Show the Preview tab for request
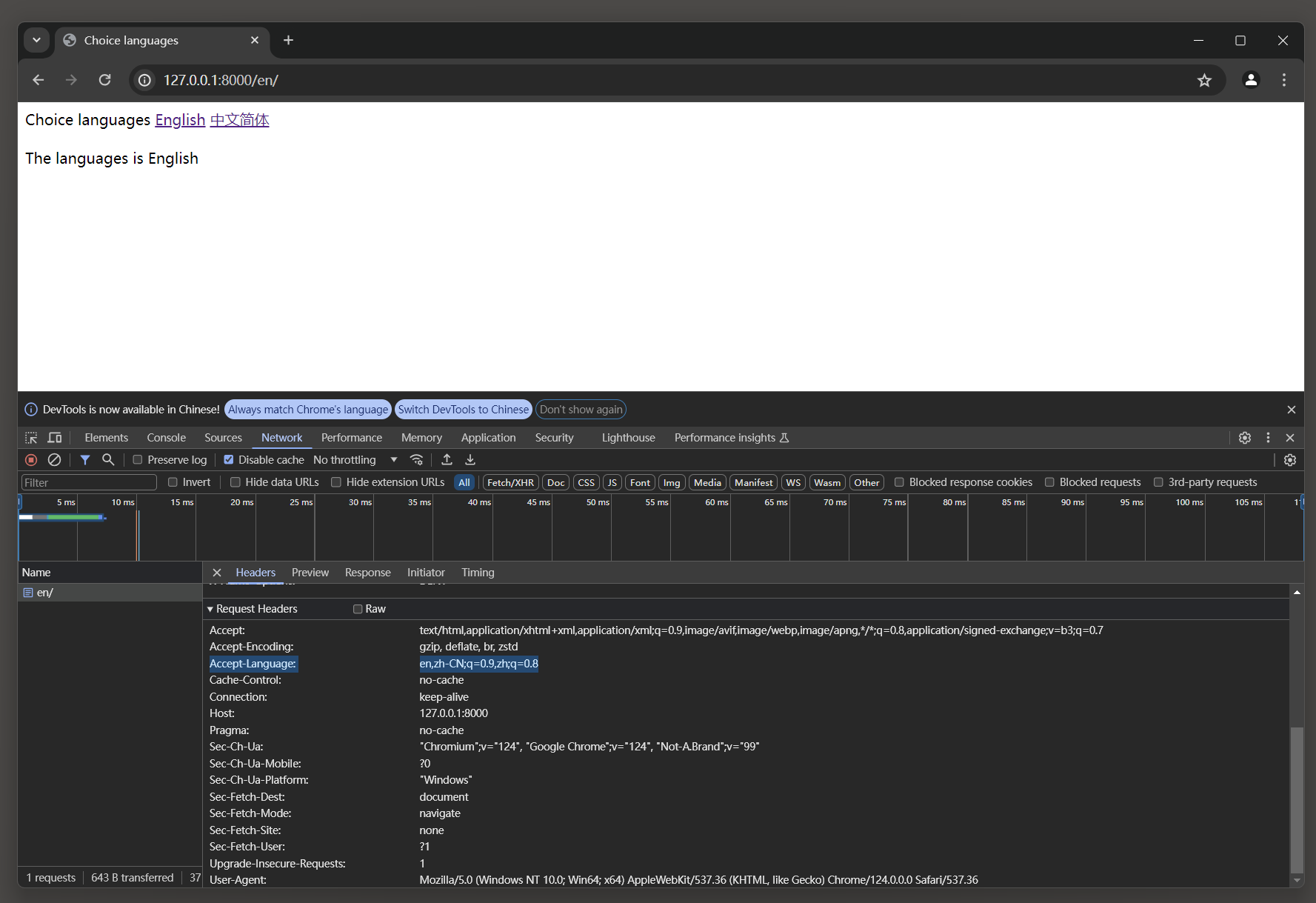 310,573
